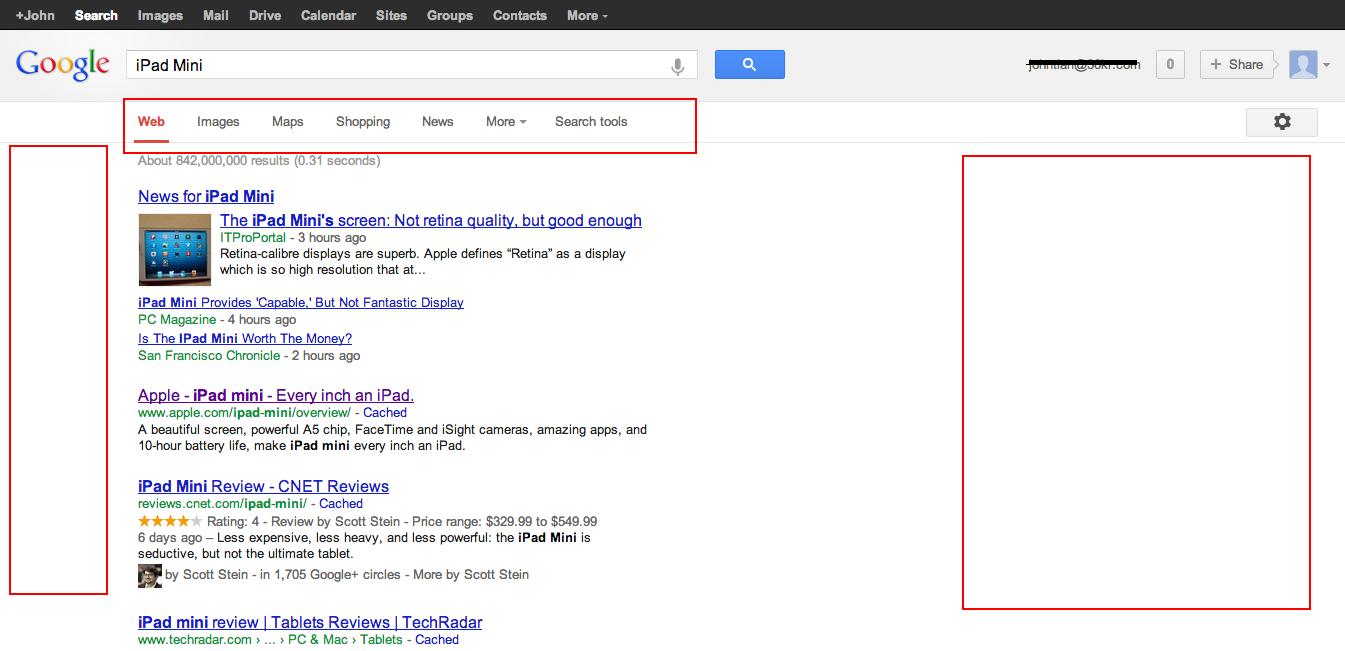Click the + Share button
This screenshot has height=651, width=1345.
(1237, 64)
